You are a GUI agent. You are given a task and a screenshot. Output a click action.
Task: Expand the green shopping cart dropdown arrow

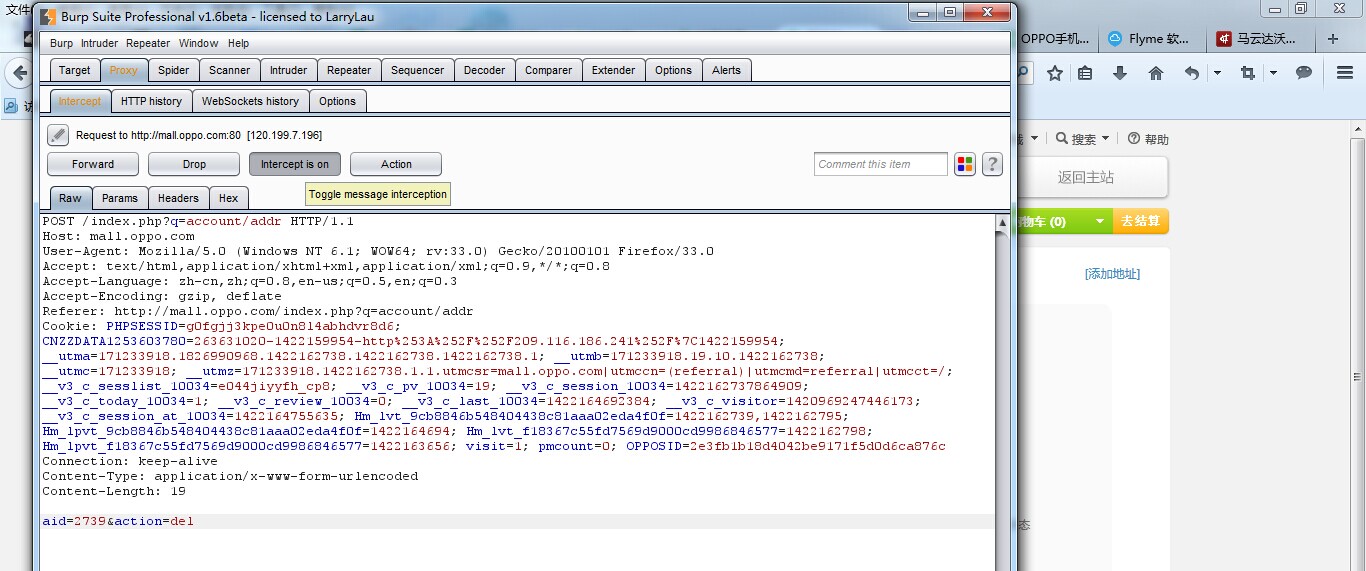(1099, 222)
